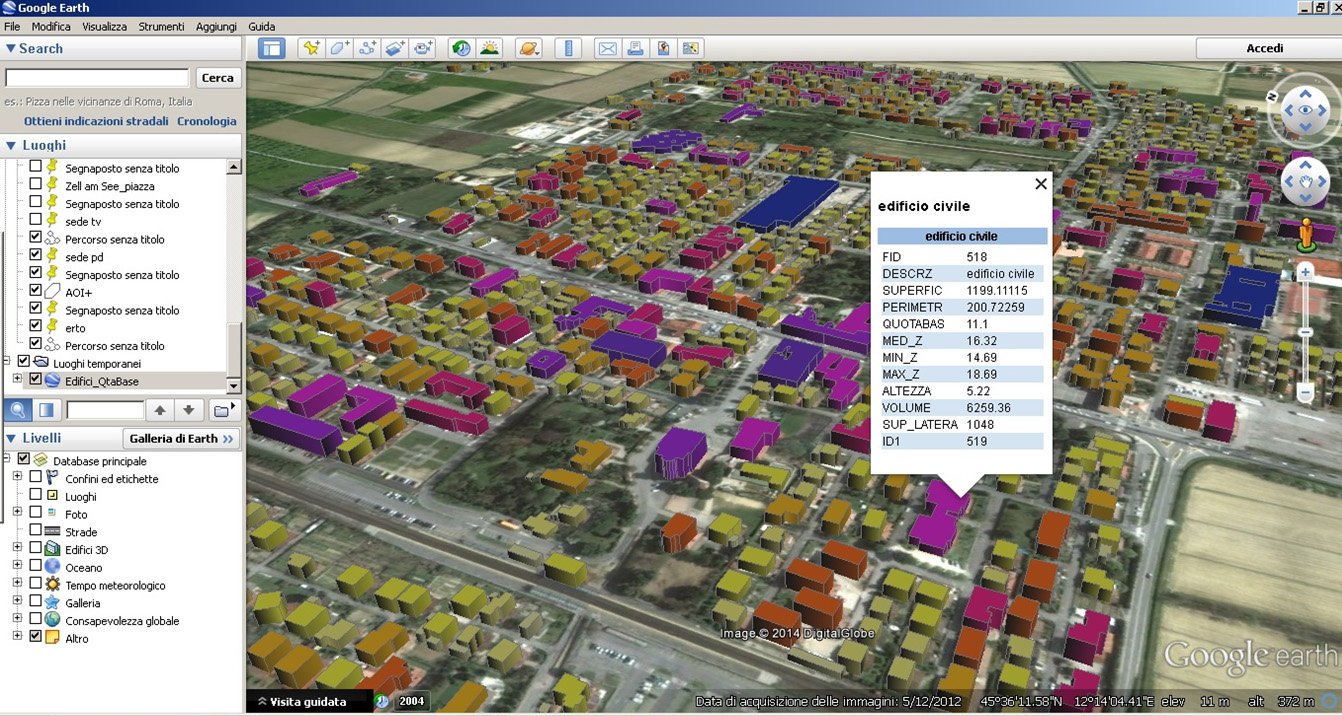Click the last toolbar icon showing a small picture
1342x716 pixels.
691,48
